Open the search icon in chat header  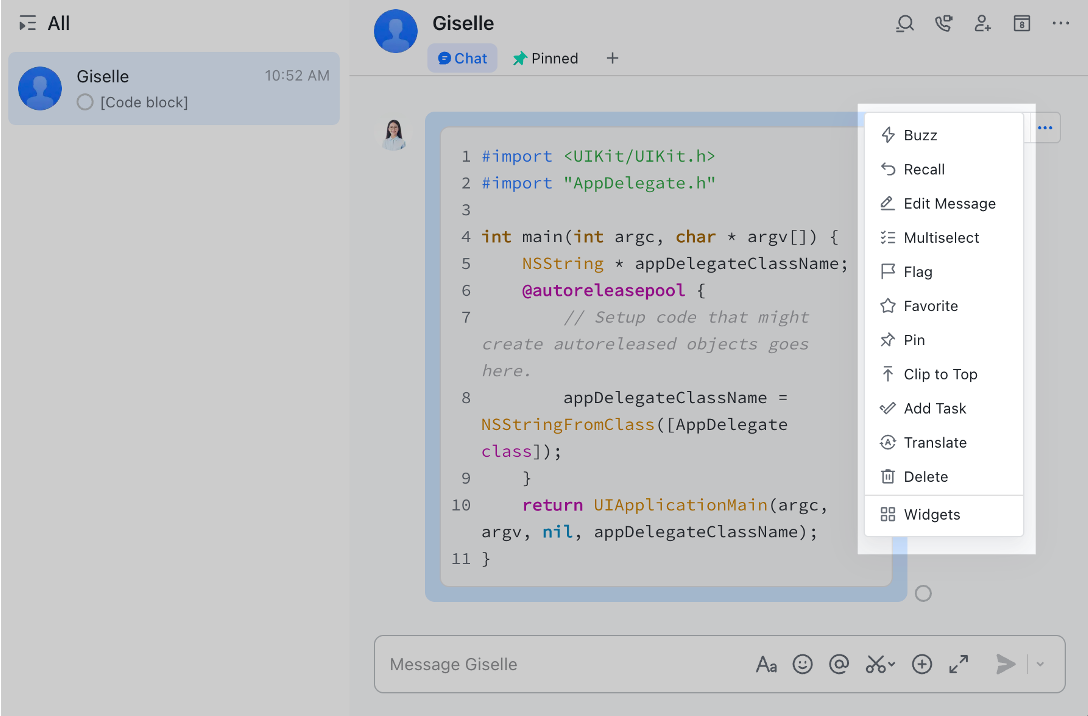coord(904,23)
